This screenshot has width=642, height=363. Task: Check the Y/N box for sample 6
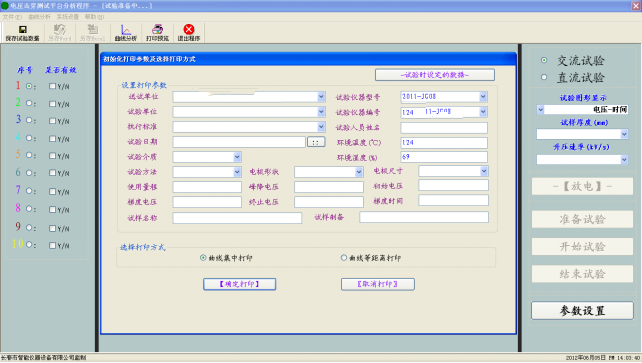(x=52, y=173)
